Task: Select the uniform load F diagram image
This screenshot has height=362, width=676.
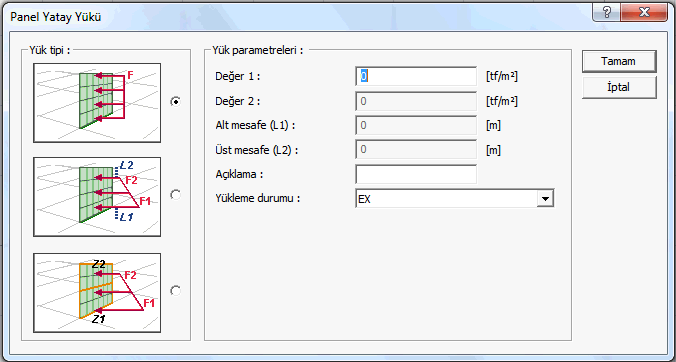Action: [97, 103]
